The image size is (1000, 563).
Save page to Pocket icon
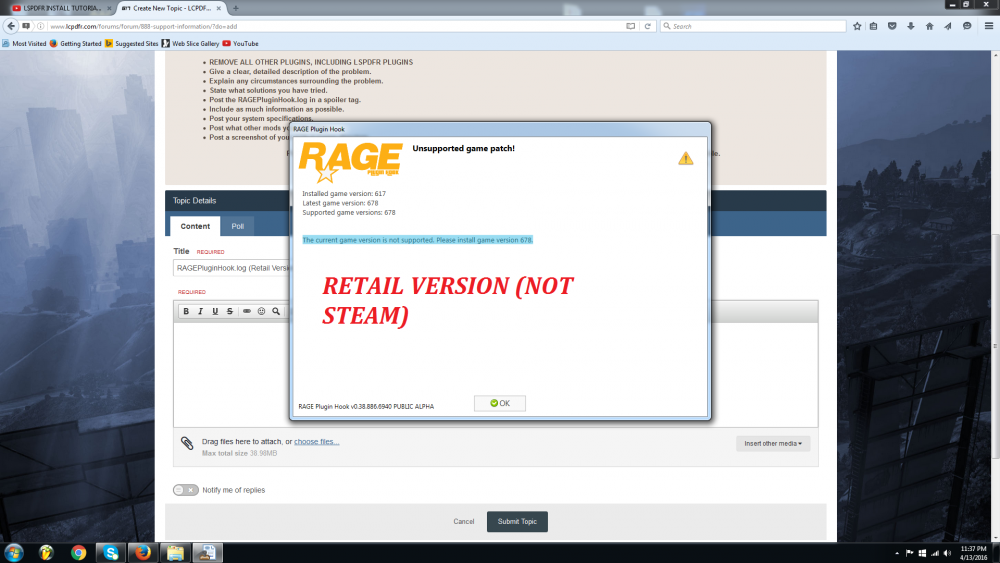click(892, 26)
